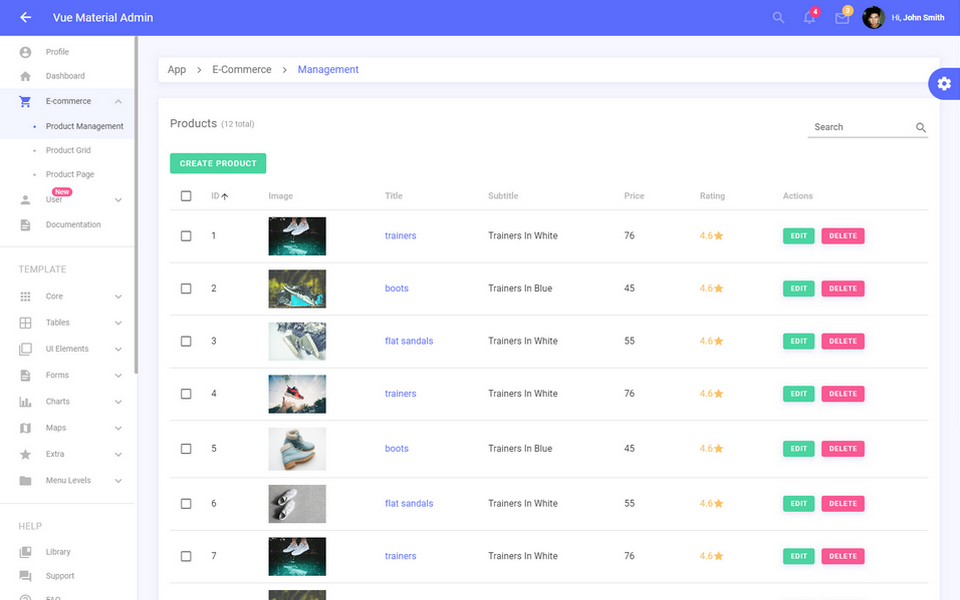Screen dimensions: 960x600
Task: Collapse the E-commerce sidebar menu
Action: click(118, 101)
